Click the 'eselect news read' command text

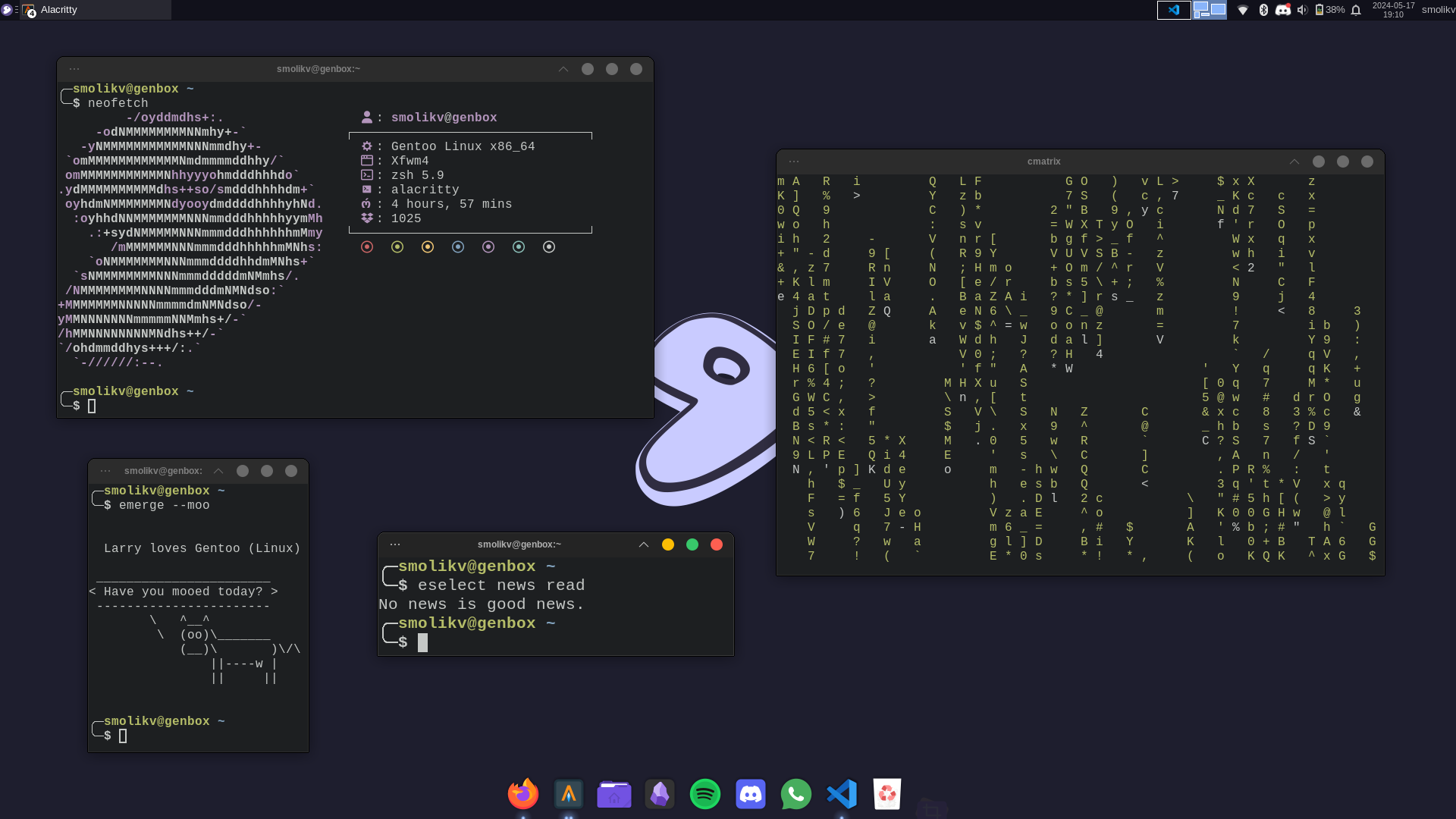(x=501, y=585)
